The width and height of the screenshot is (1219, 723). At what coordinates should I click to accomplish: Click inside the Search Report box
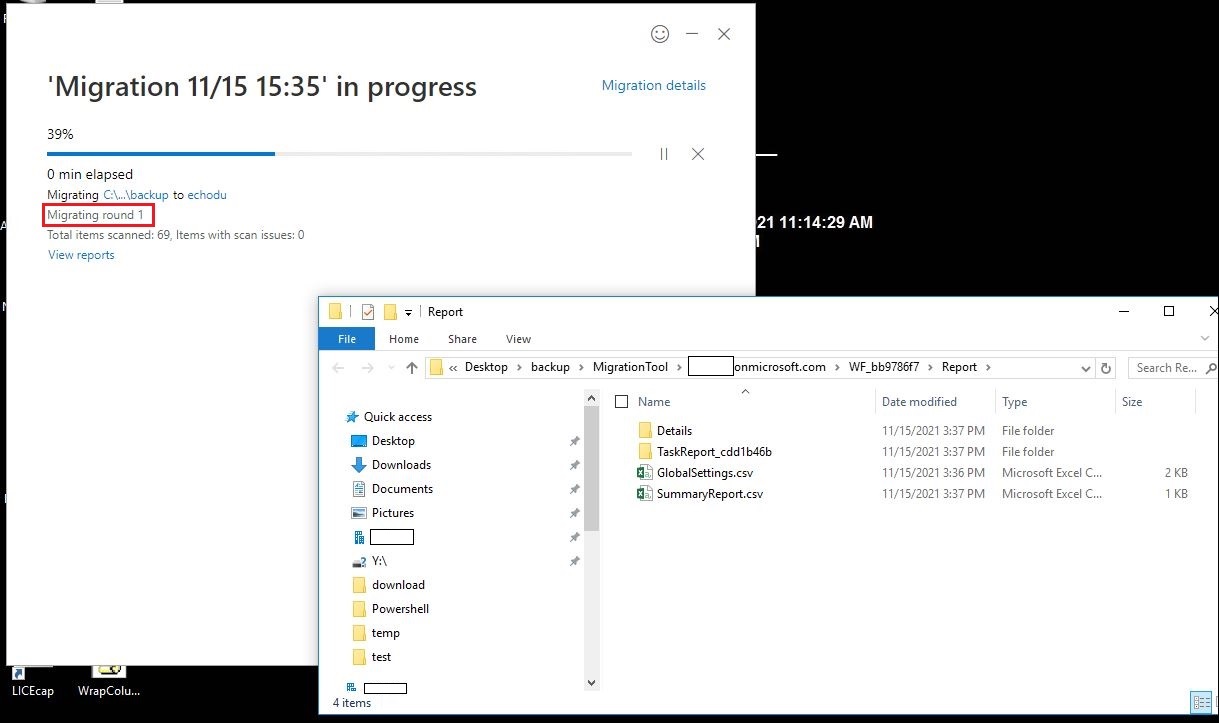click(x=1168, y=367)
